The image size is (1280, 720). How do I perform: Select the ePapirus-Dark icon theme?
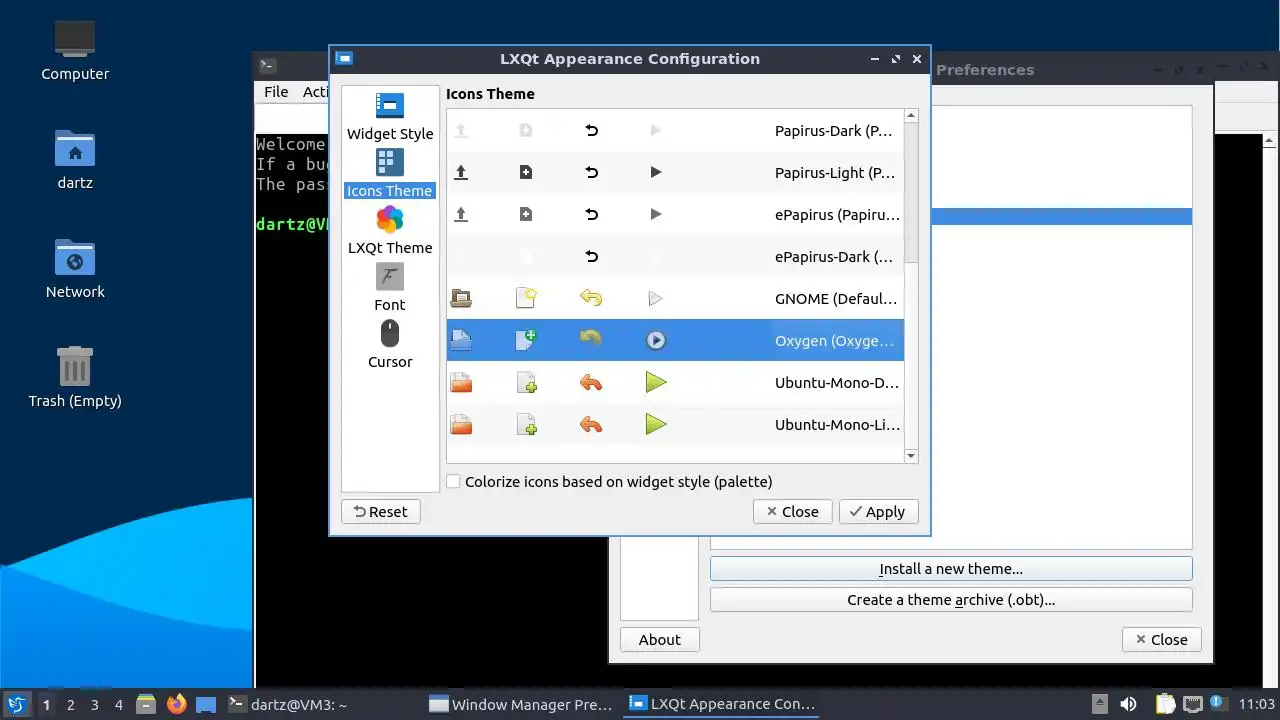[675, 257]
